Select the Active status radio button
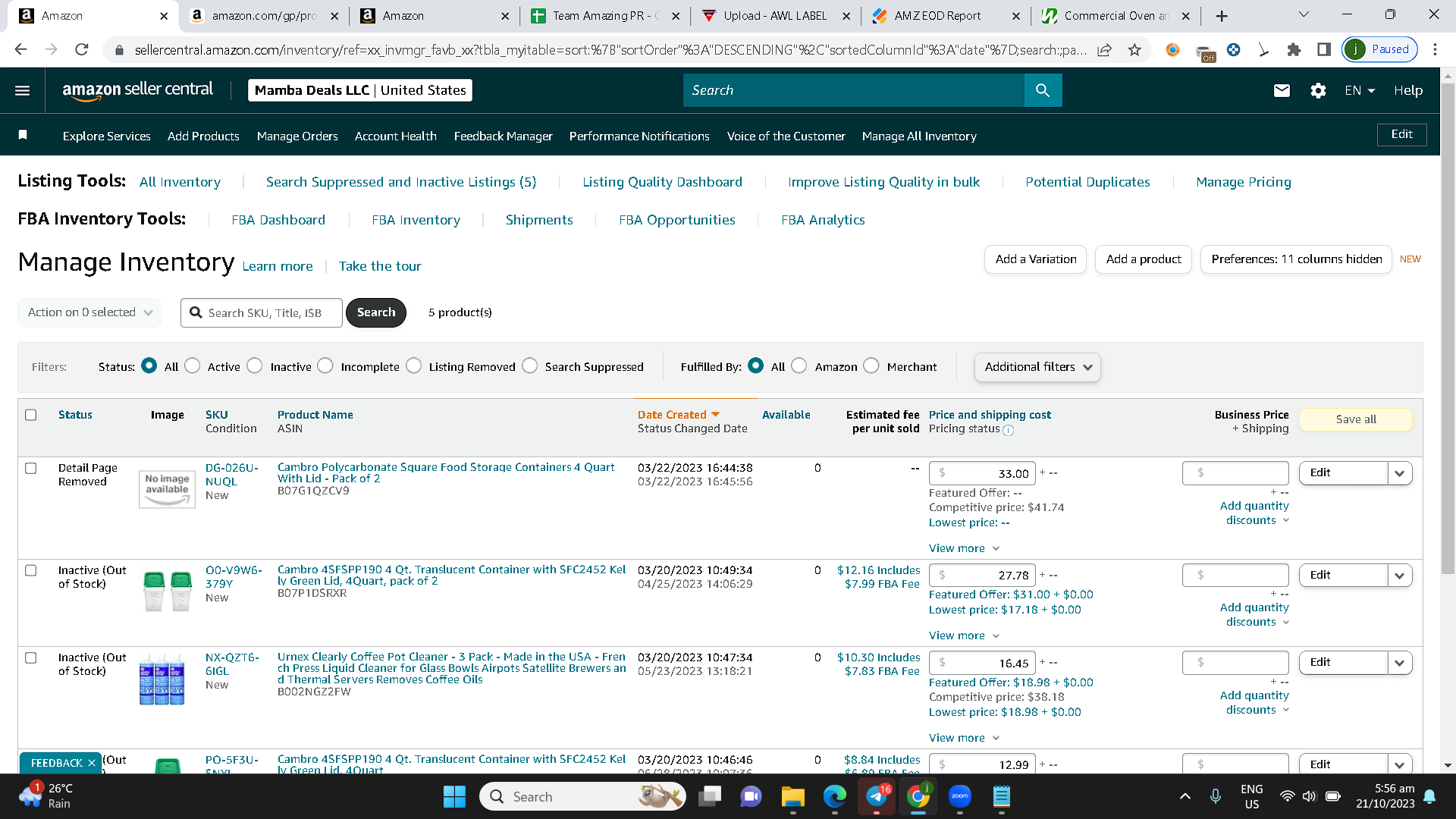This screenshot has height=819, width=1456. click(193, 366)
